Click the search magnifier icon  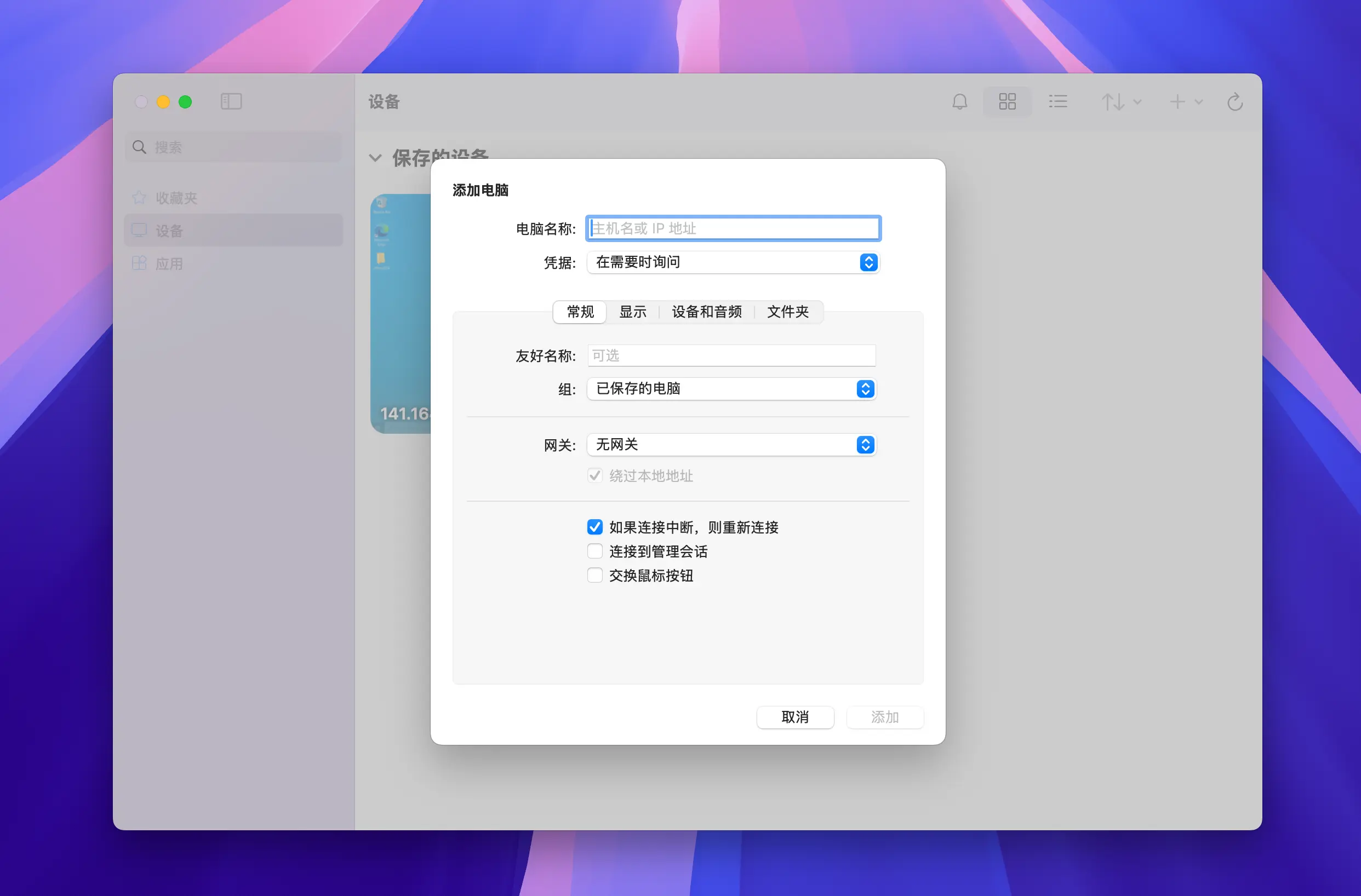(139, 147)
